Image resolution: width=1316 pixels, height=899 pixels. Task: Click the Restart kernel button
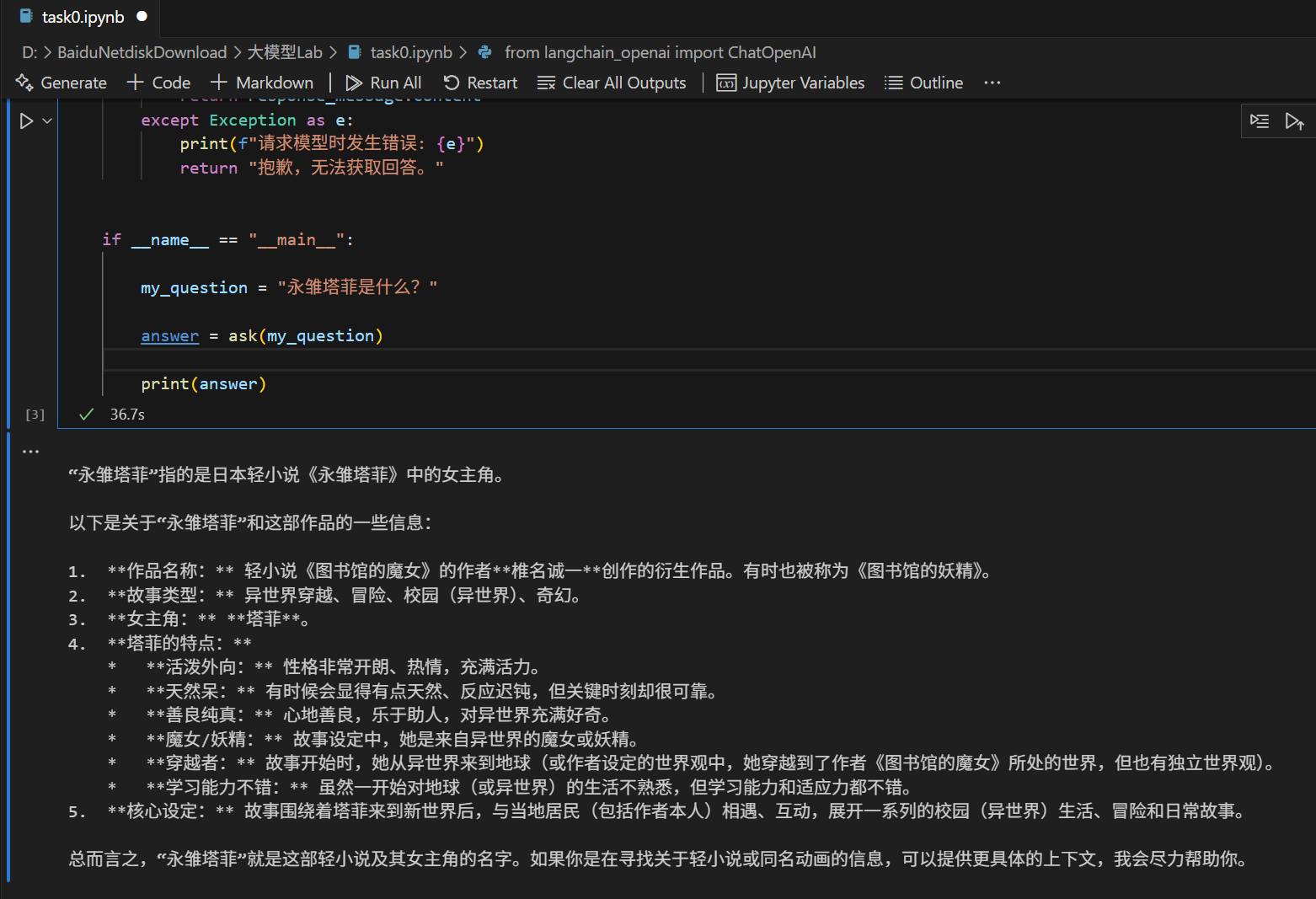(480, 82)
